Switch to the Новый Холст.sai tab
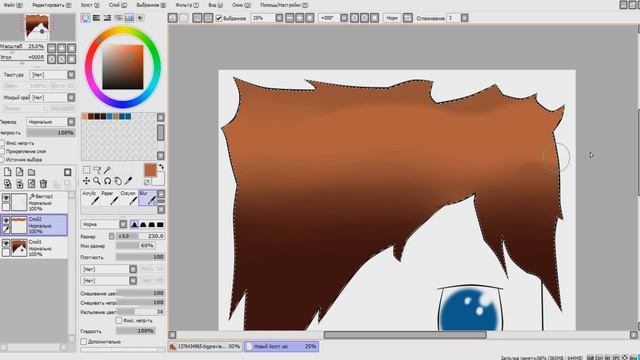Viewport: 640px width, 360px height. pos(281,346)
